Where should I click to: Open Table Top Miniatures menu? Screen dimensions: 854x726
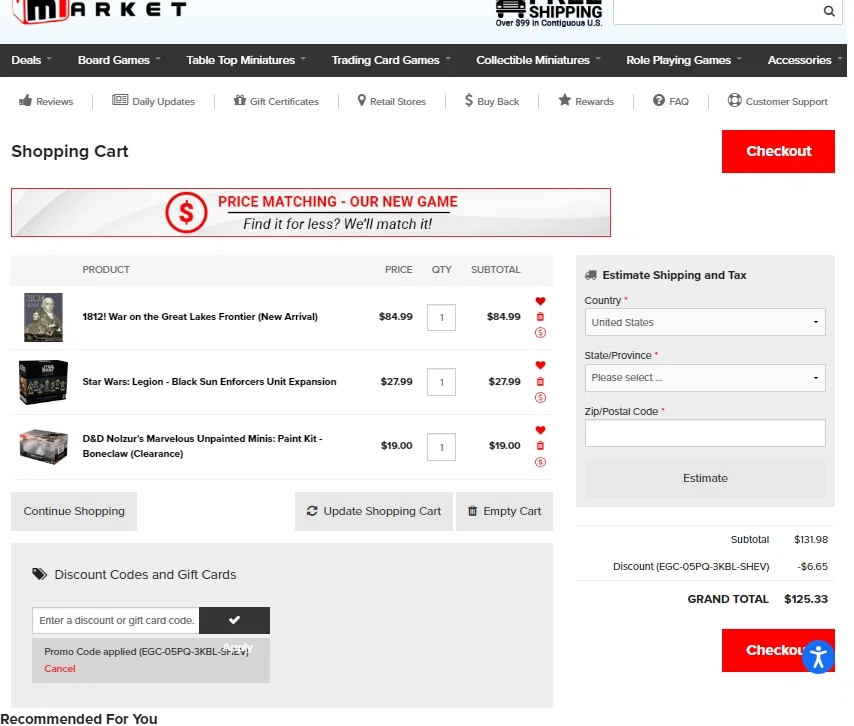(x=246, y=60)
